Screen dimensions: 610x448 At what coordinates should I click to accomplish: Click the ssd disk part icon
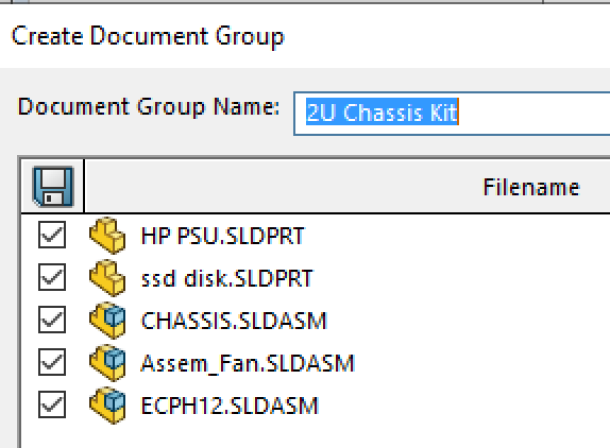pyautogui.click(x=105, y=278)
